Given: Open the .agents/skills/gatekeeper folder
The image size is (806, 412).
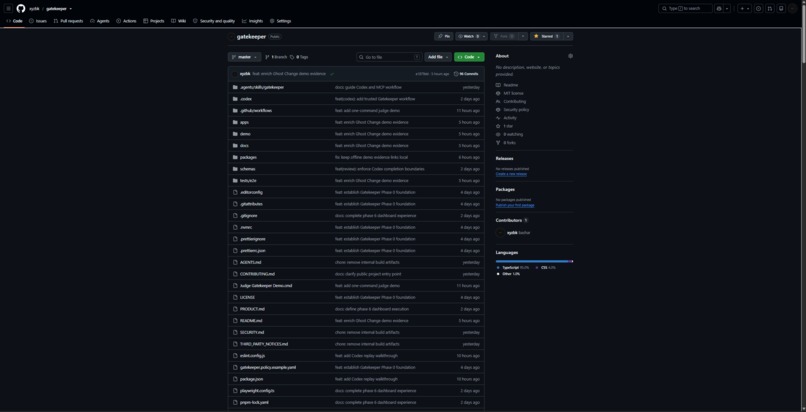Looking at the screenshot, I should (x=262, y=87).
